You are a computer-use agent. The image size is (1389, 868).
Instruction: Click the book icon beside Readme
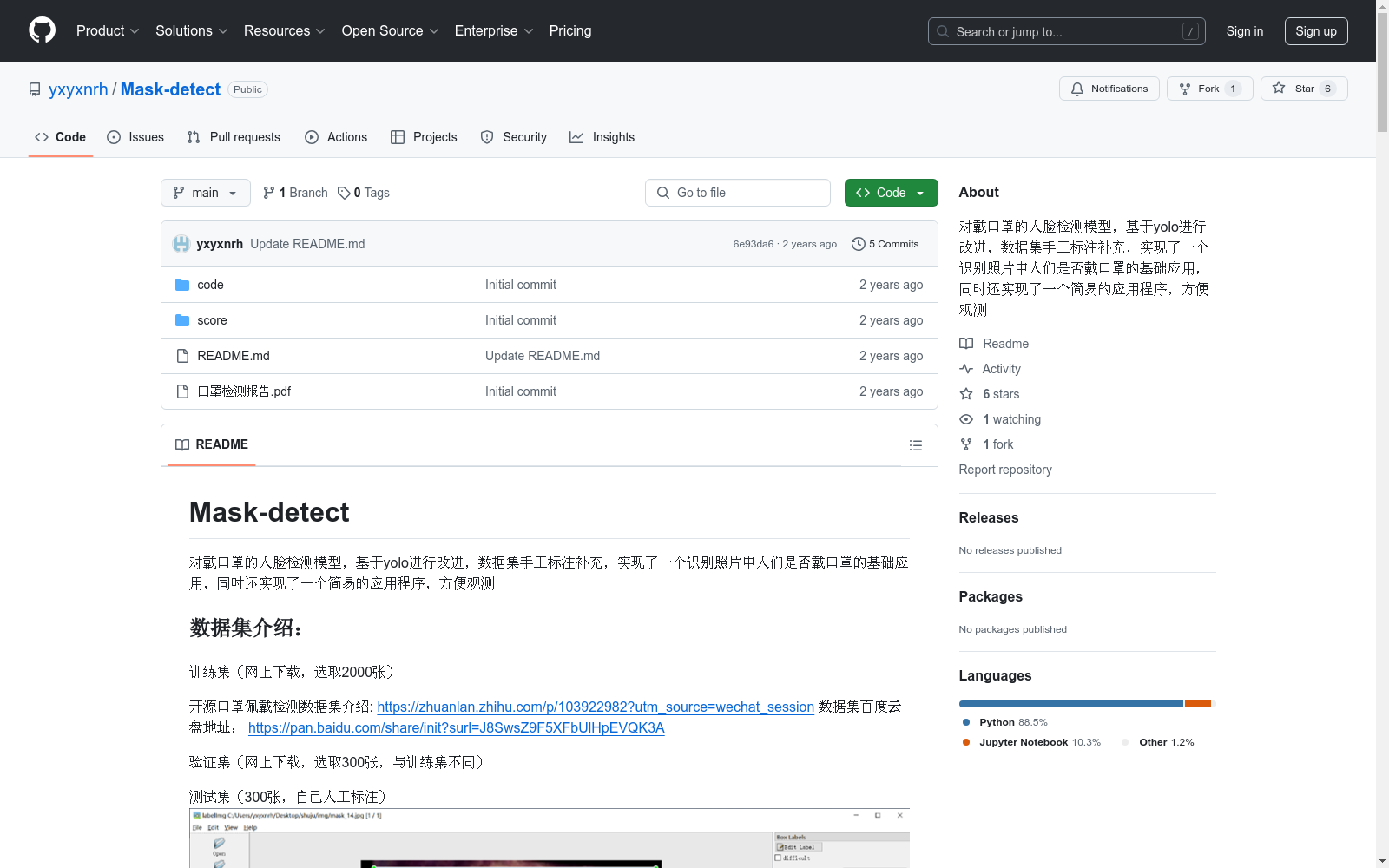tap(966, 344)
